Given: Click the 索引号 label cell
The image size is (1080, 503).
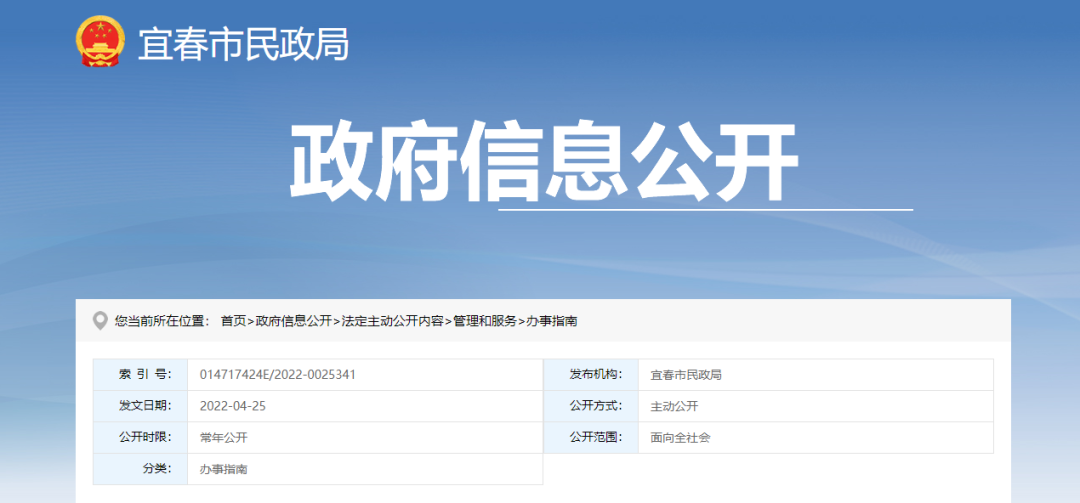Looking at the screenshot, I should click(x=141, y=375).
